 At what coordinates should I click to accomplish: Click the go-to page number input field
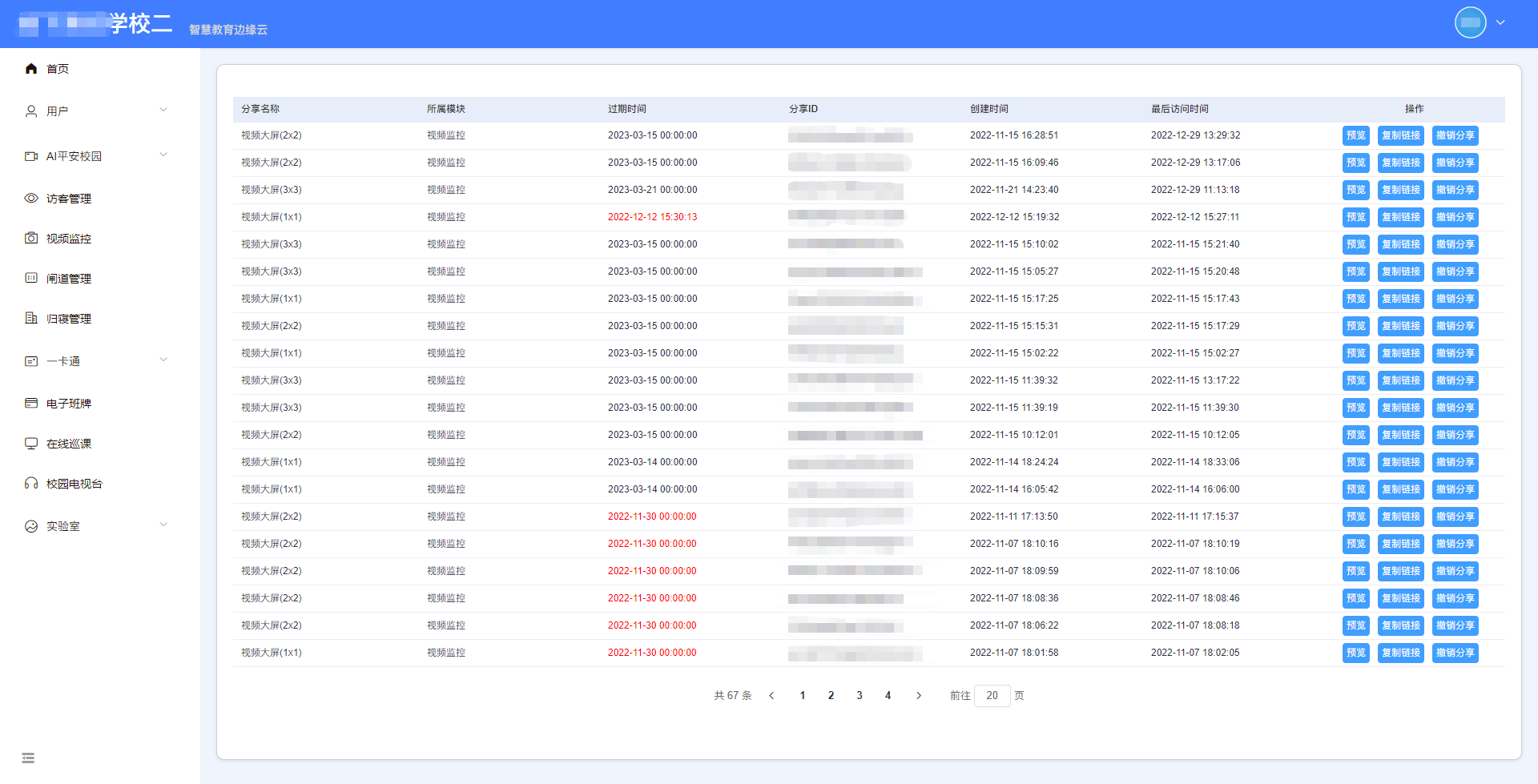[x=992, y=695]
